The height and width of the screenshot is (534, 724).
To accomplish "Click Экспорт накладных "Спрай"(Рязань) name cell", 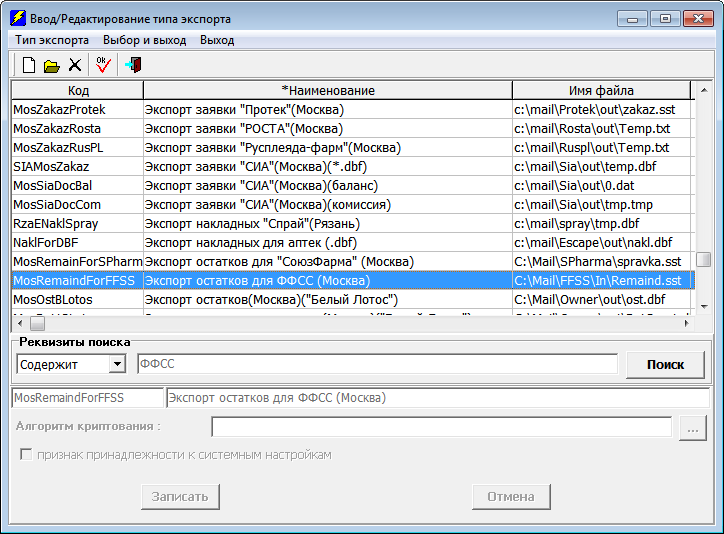I will [x=328, y=224].
